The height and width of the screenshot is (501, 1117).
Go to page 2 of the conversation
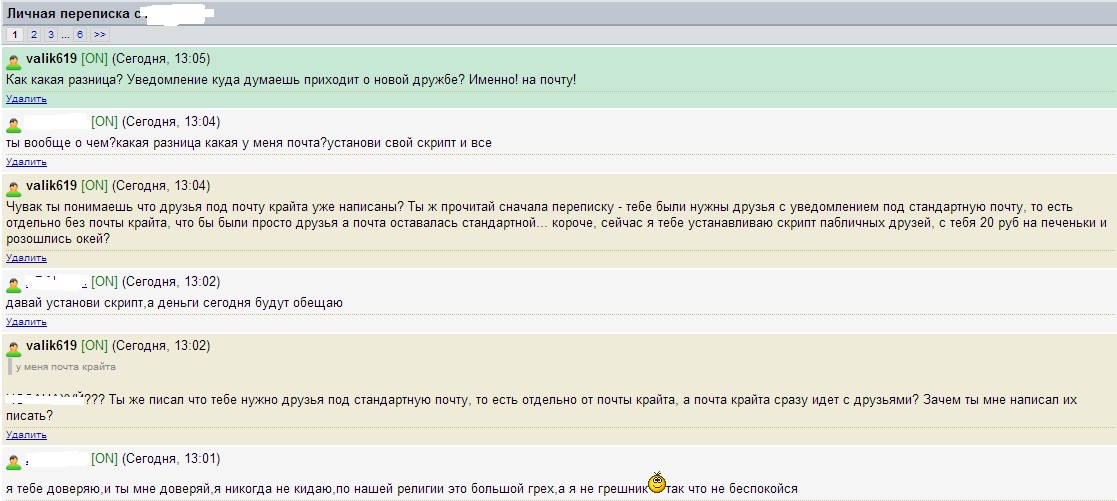tap(33, 35)
